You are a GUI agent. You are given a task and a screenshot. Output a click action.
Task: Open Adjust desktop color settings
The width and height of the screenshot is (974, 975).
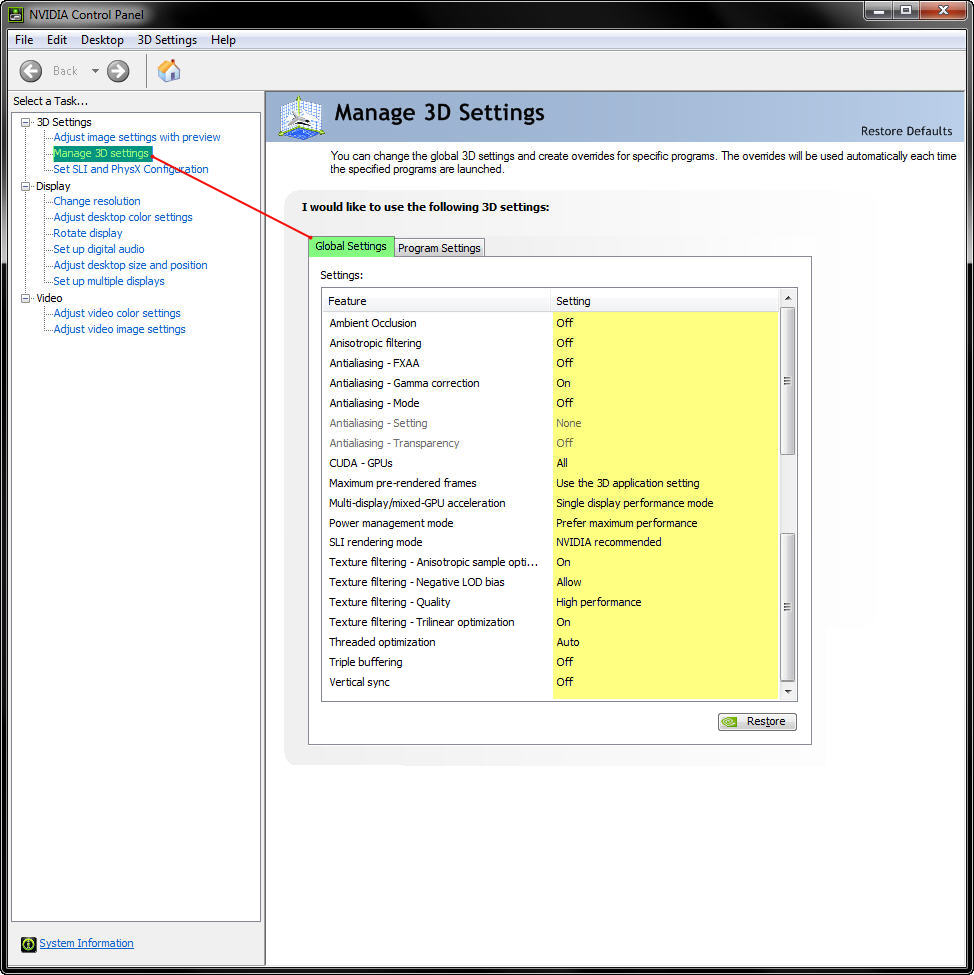pyautogui.click(x=123, y=217)
